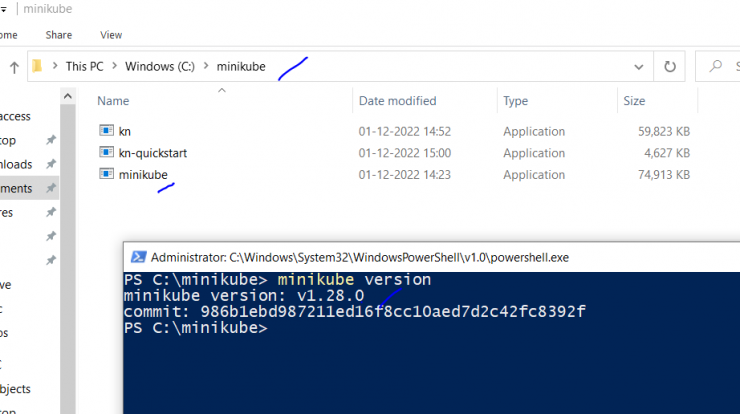Viewport: 740px width, 414px height.
Task: Click the pin icon beside the 'res' item
Action: (x=51, y=212)
